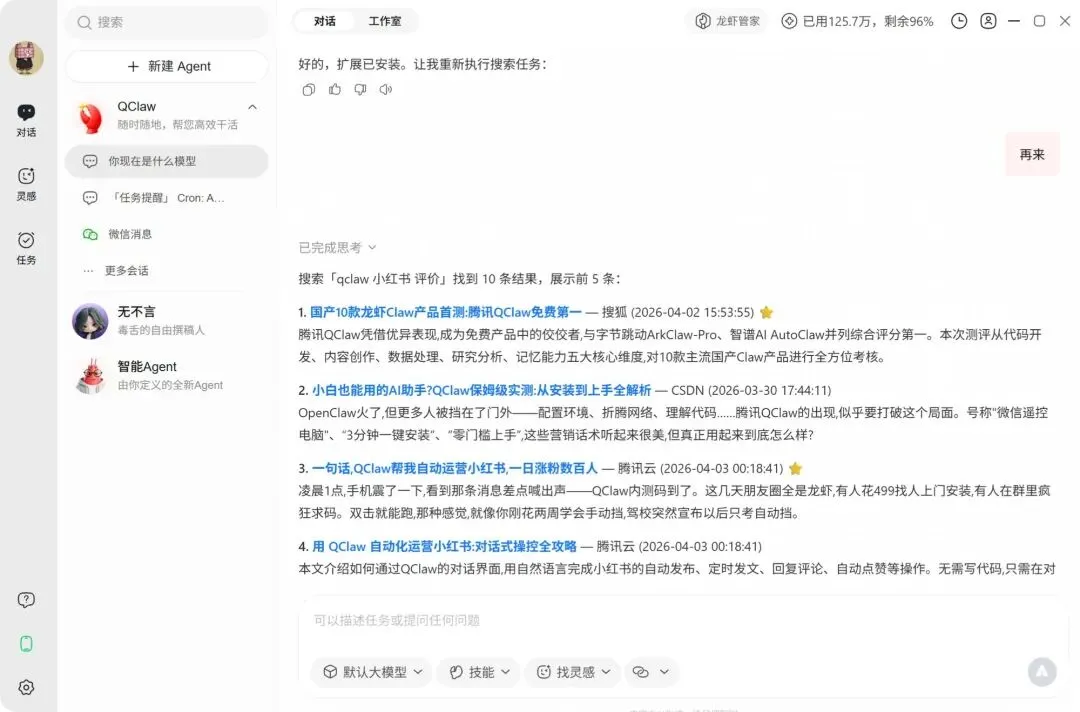Show 更多会话 list

125,271
